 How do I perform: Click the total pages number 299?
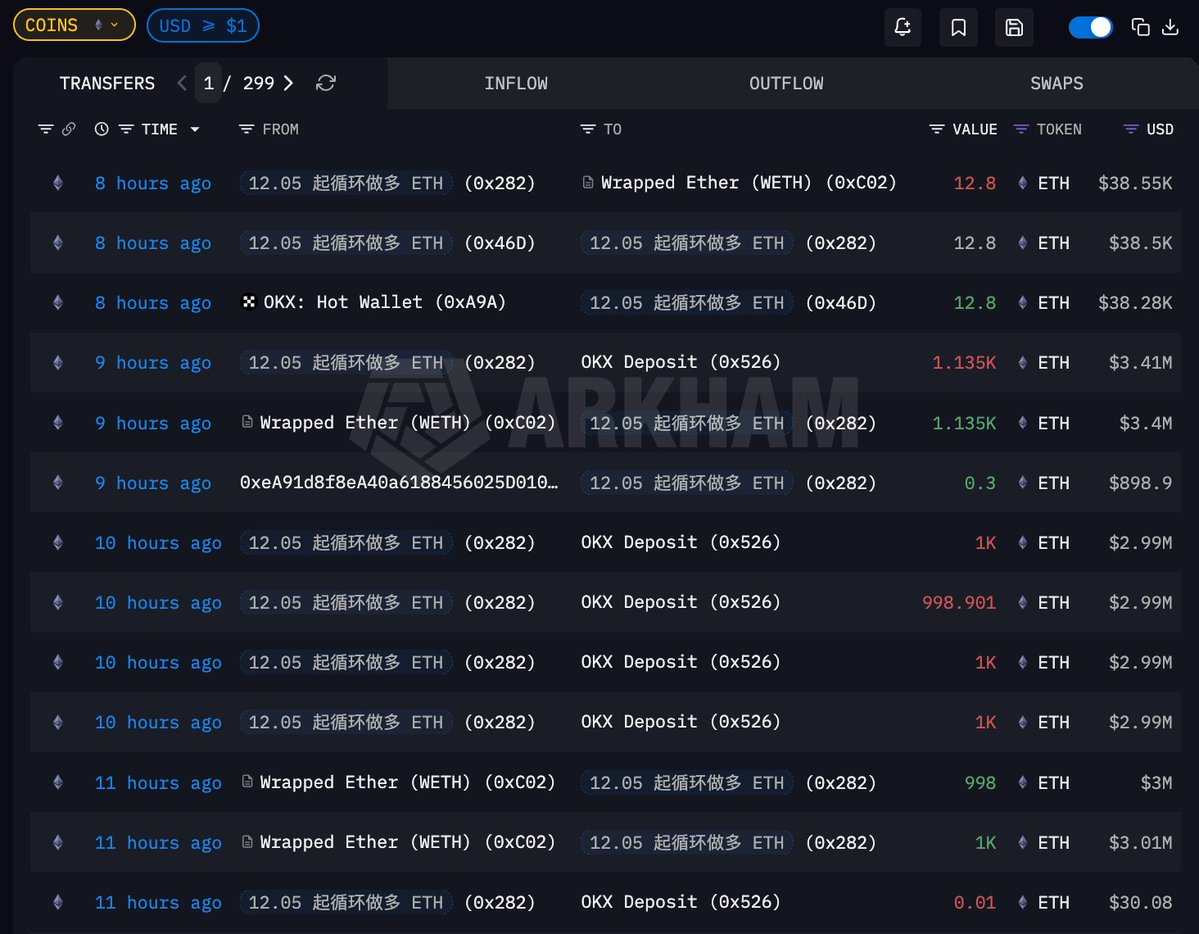pyautogui.click(x=258, y=83)
